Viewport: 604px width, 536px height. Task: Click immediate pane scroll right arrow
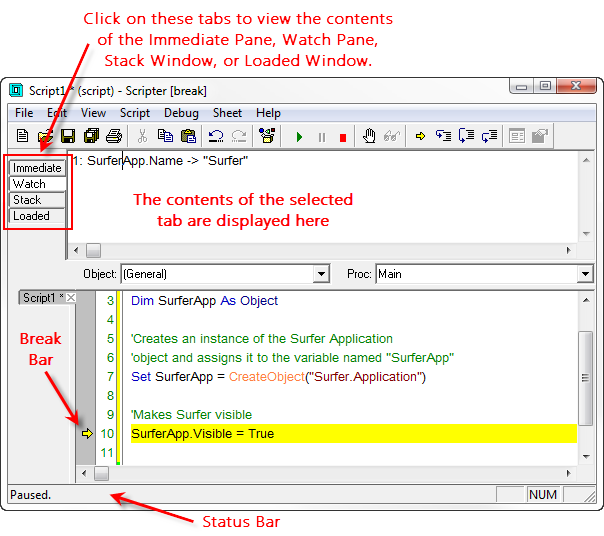(569, 250)
